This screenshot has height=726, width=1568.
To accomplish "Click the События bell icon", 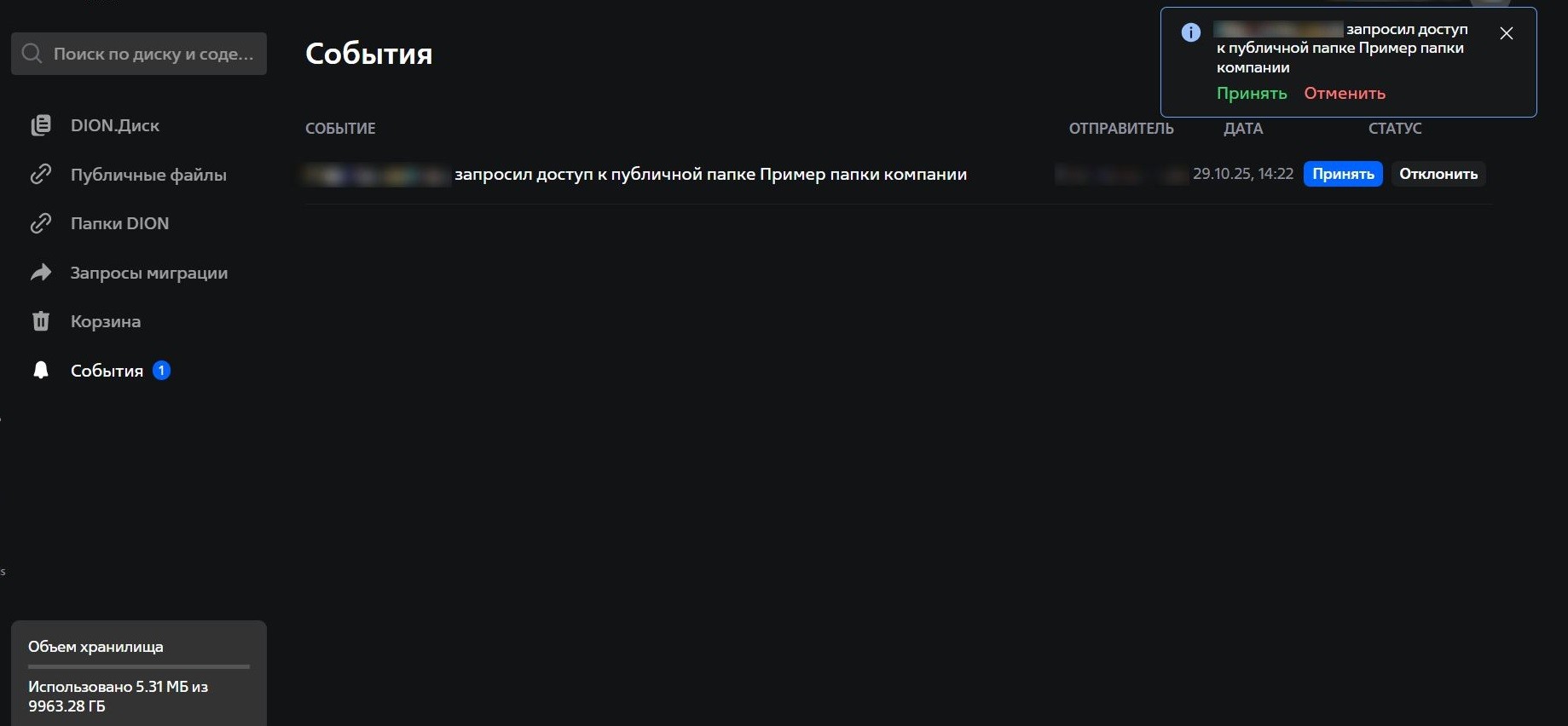I will (x=41, y=370).
